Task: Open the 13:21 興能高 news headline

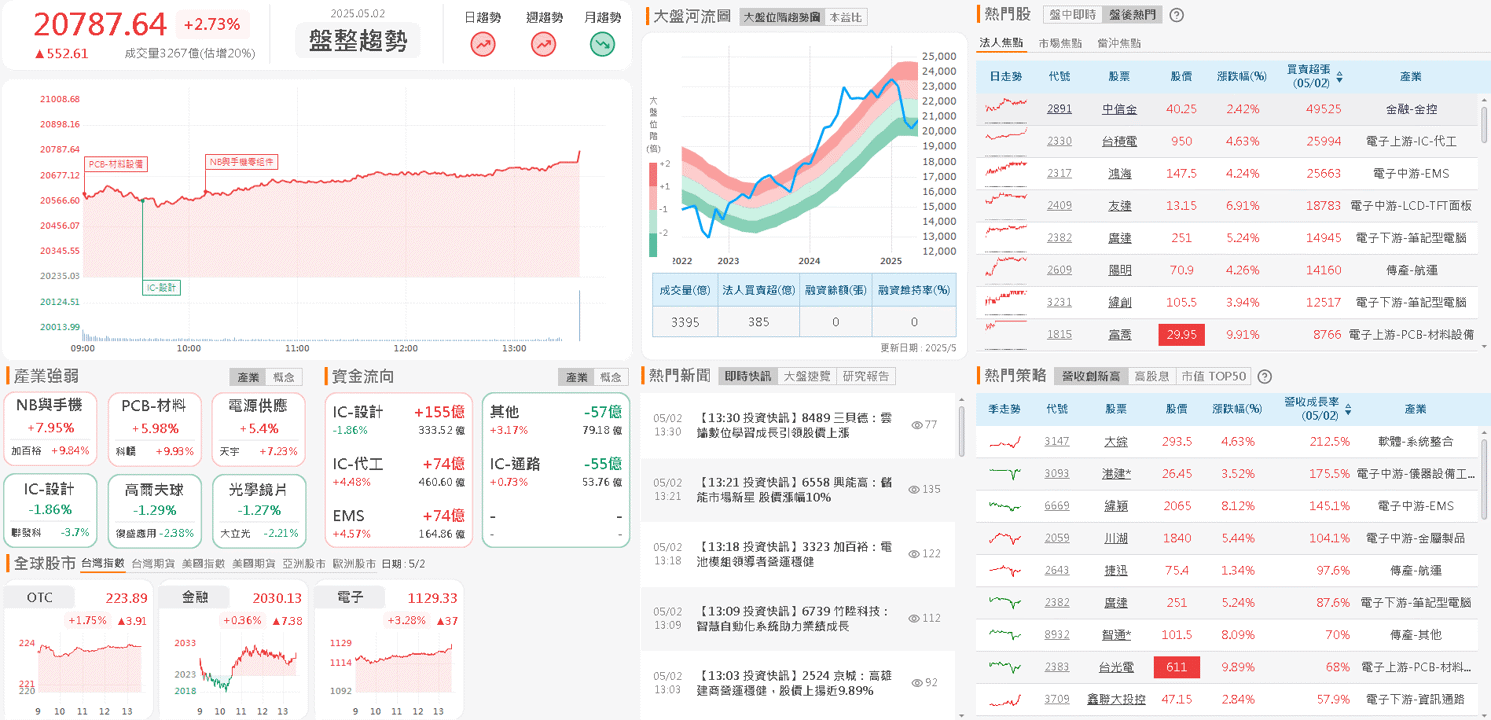Action: (794, 489)
